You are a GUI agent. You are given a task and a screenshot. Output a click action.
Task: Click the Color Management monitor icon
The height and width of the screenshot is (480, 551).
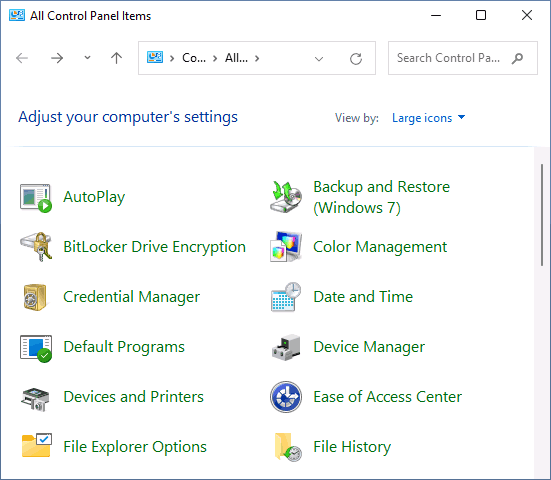click(x=286, y=247)
